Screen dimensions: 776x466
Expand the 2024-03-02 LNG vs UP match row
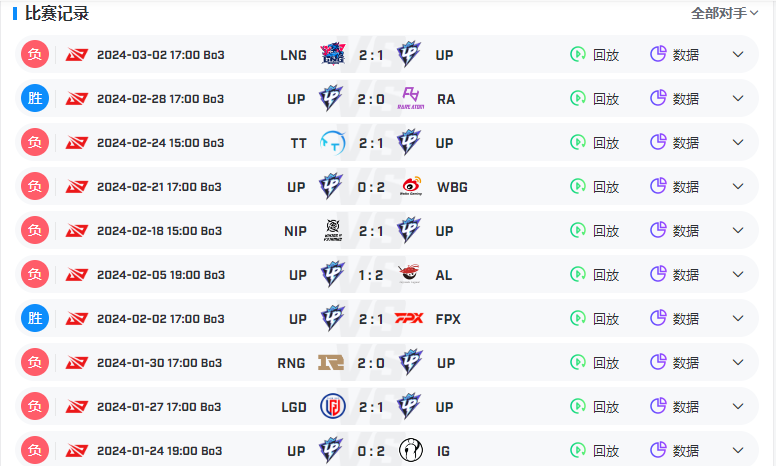click(x=738, y=54)
